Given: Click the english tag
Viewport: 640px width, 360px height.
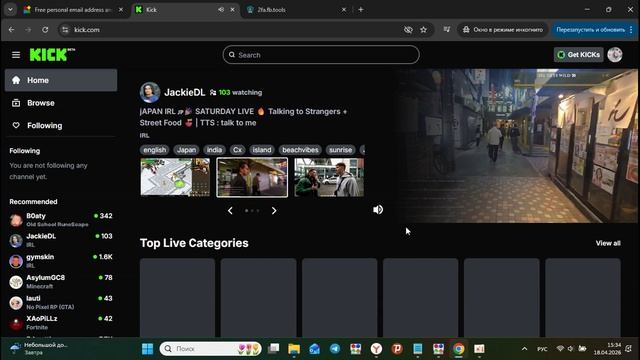Looking at the screenshot, I should click(154, 150).
